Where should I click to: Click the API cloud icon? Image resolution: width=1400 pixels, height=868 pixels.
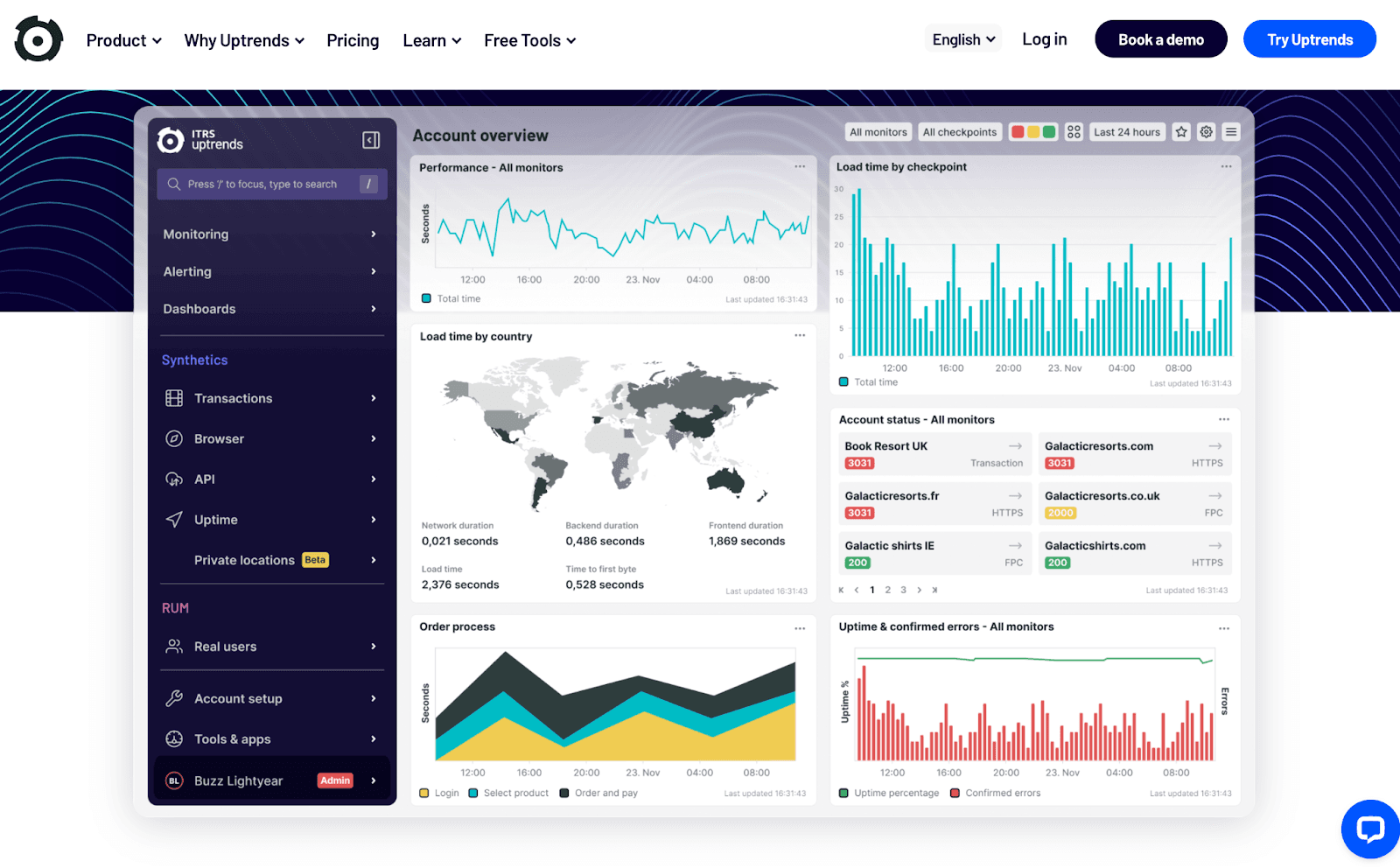point(174,479)
